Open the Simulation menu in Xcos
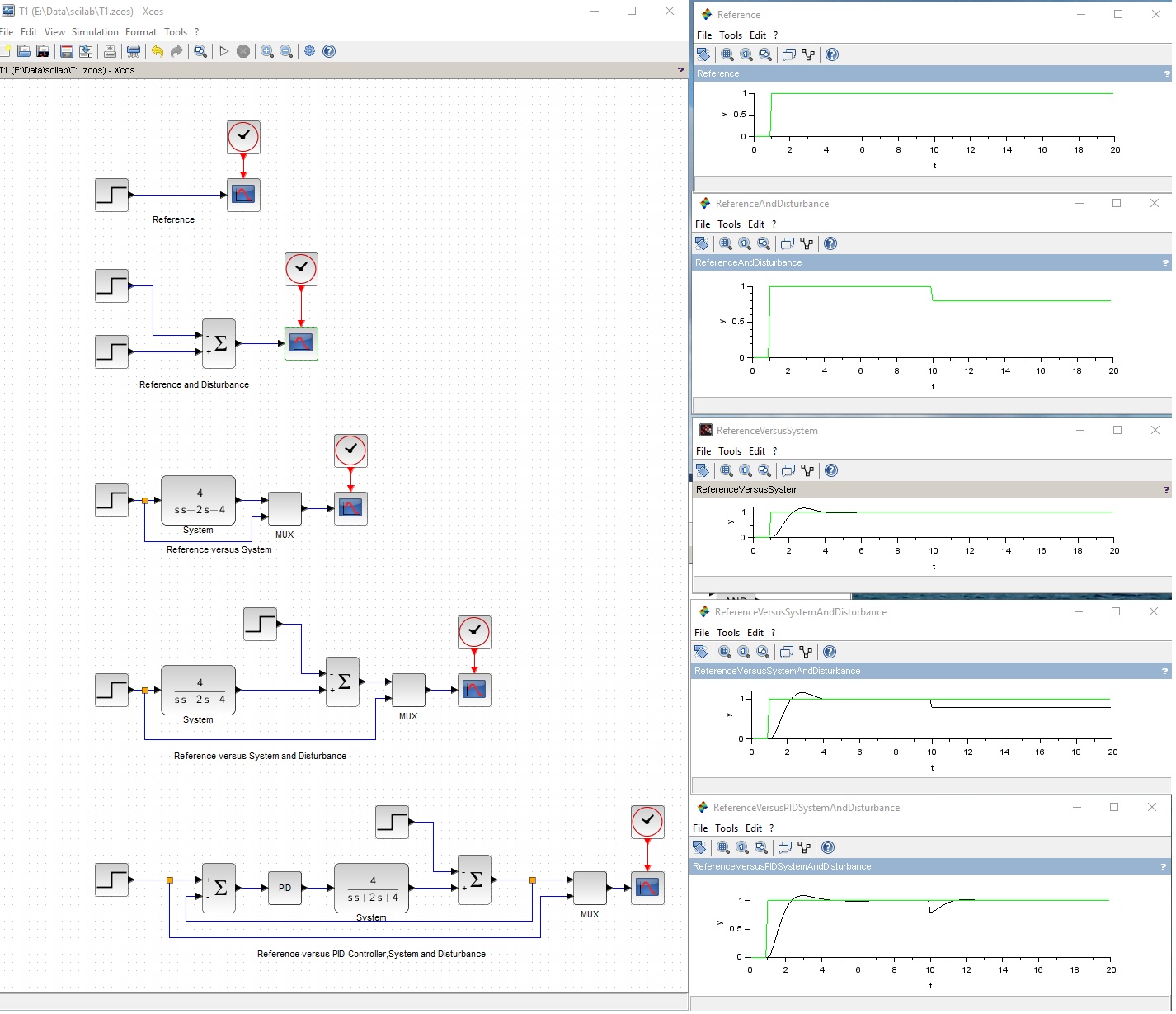 95,32
